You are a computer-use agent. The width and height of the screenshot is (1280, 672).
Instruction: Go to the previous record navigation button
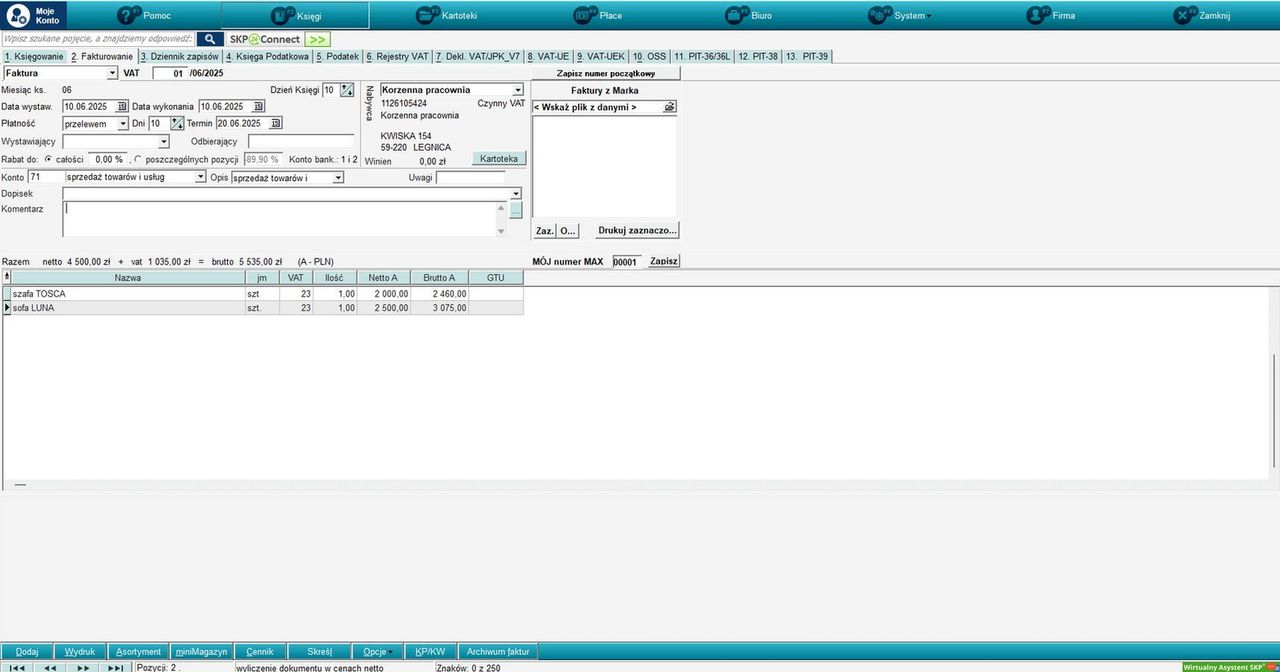coord(50,667)
